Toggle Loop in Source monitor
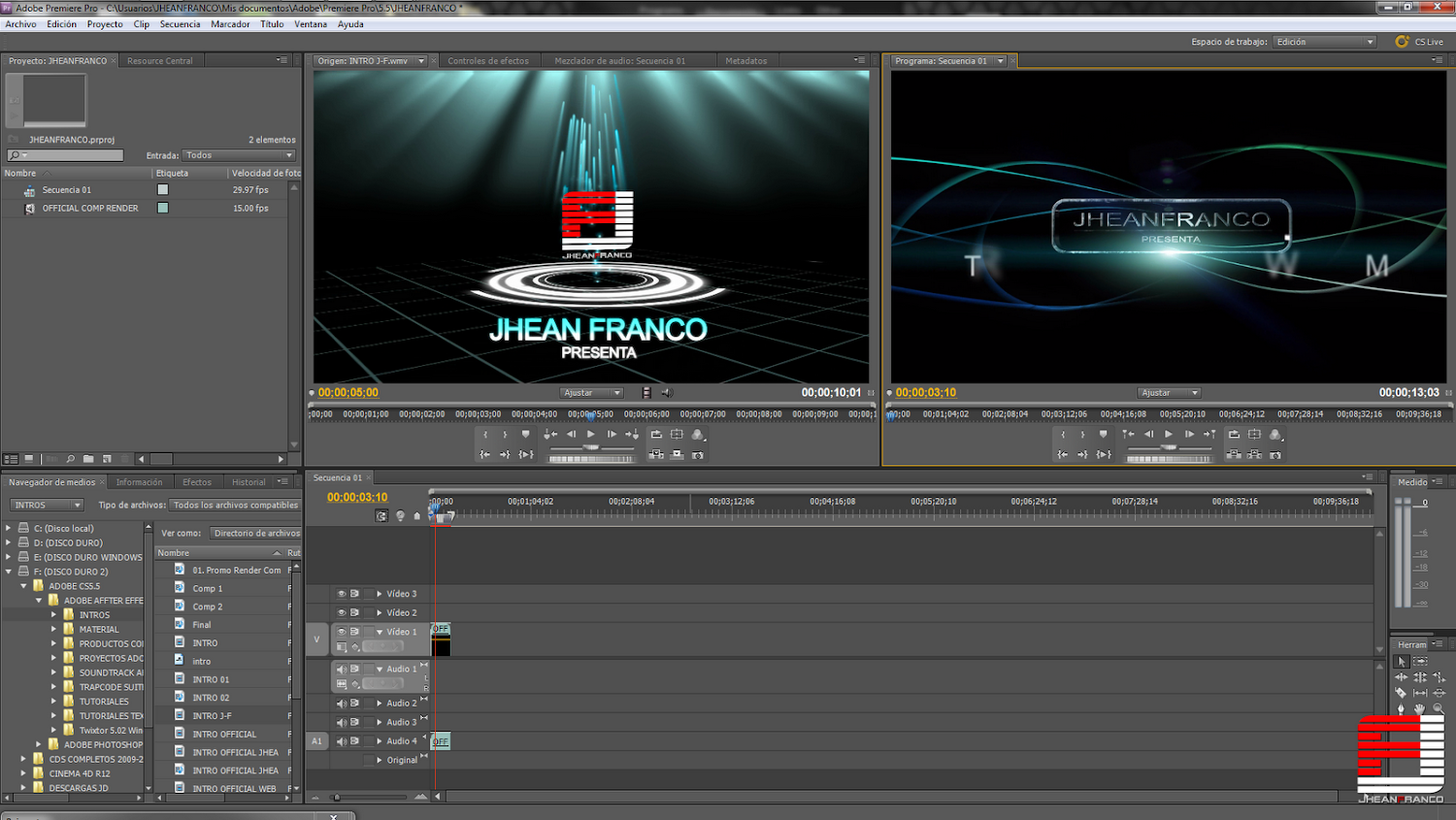Image resolution: width=1456 pixels, height=820 pixels. tap(656, 434)
